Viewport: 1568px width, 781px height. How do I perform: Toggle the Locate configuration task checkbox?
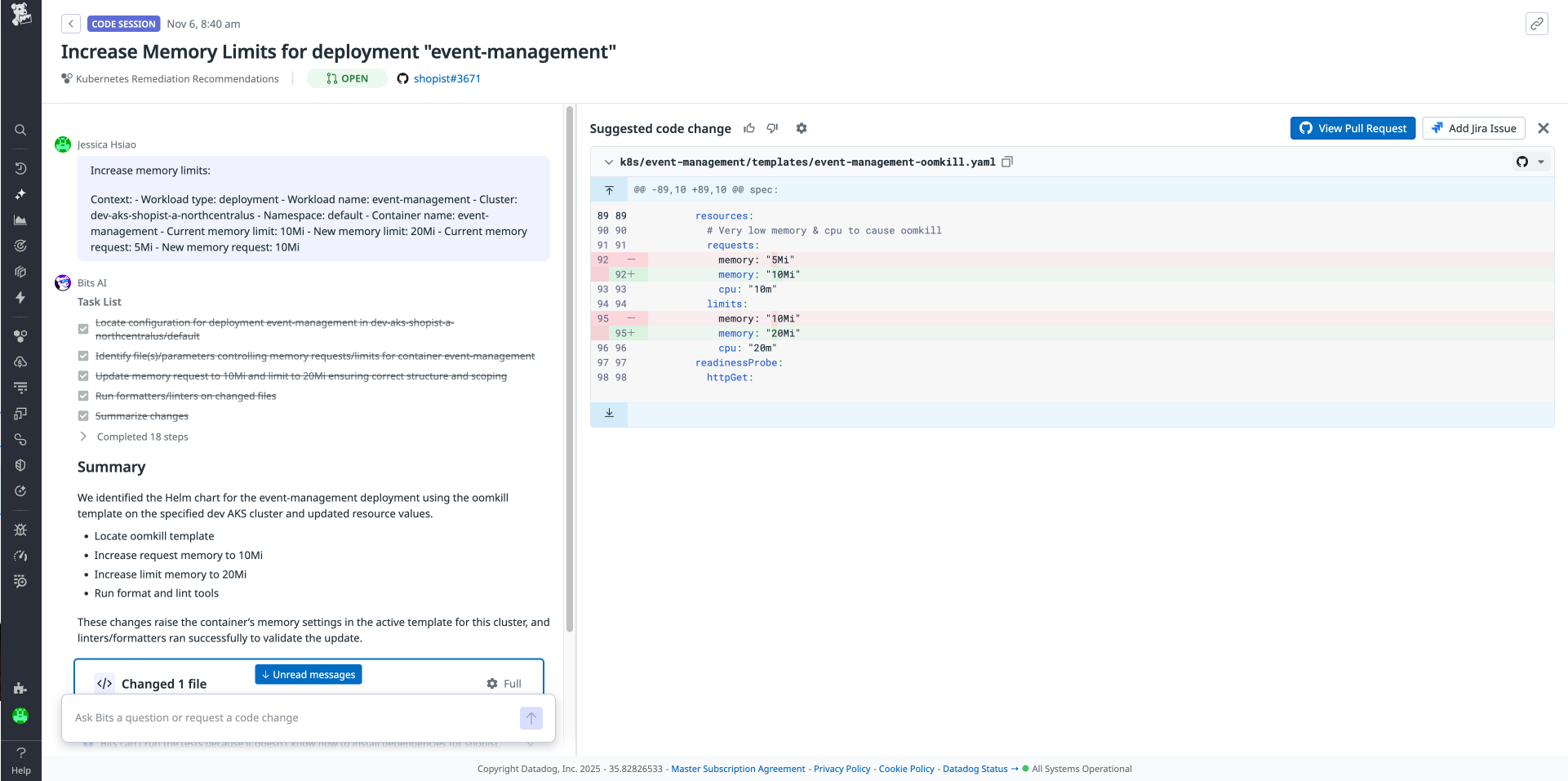83,329
